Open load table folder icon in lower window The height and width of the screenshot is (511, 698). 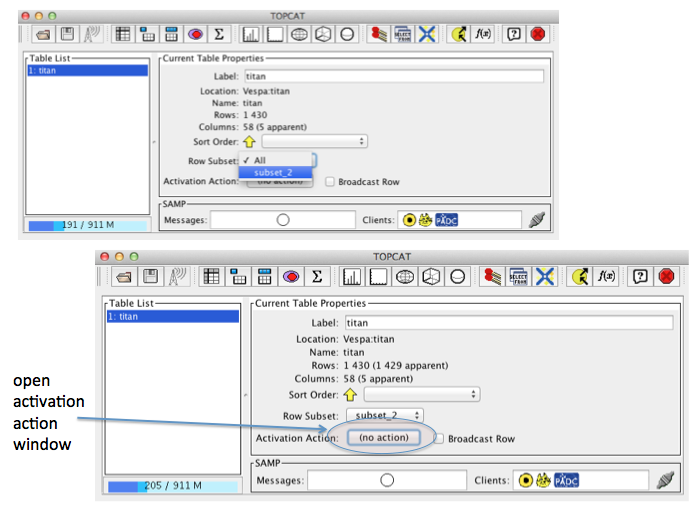pos(124,277)
